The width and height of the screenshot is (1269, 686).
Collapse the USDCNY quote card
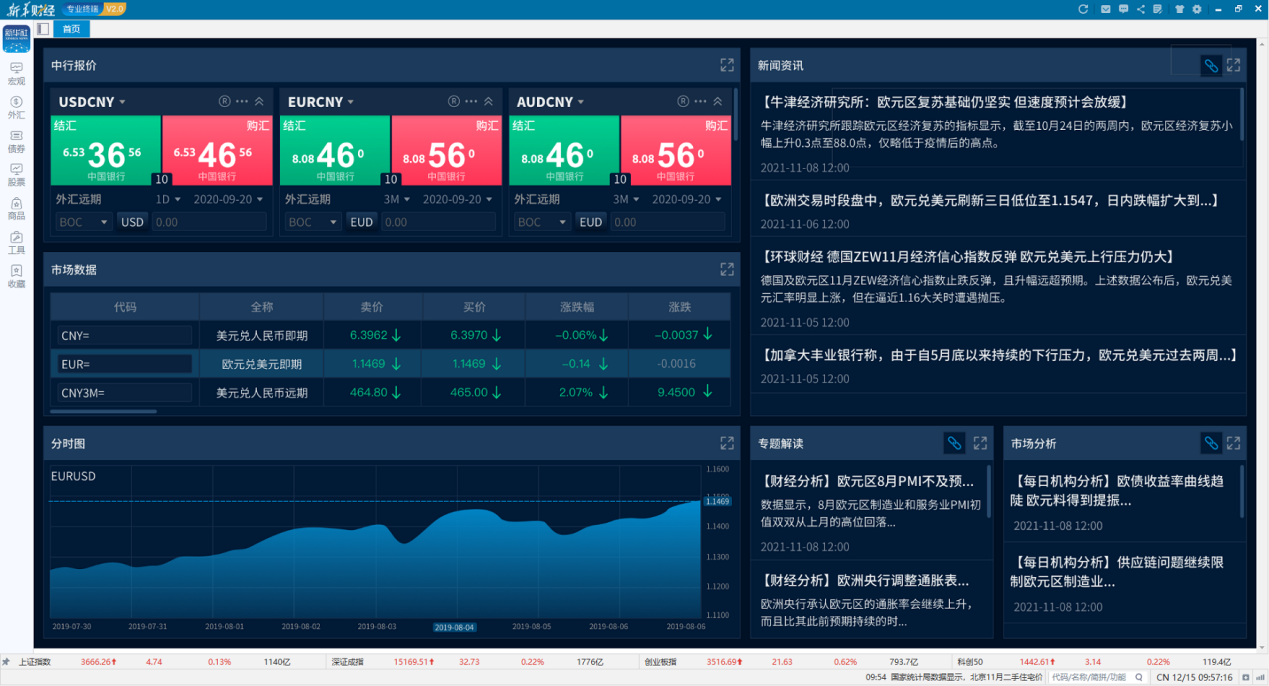coord(259,102)
